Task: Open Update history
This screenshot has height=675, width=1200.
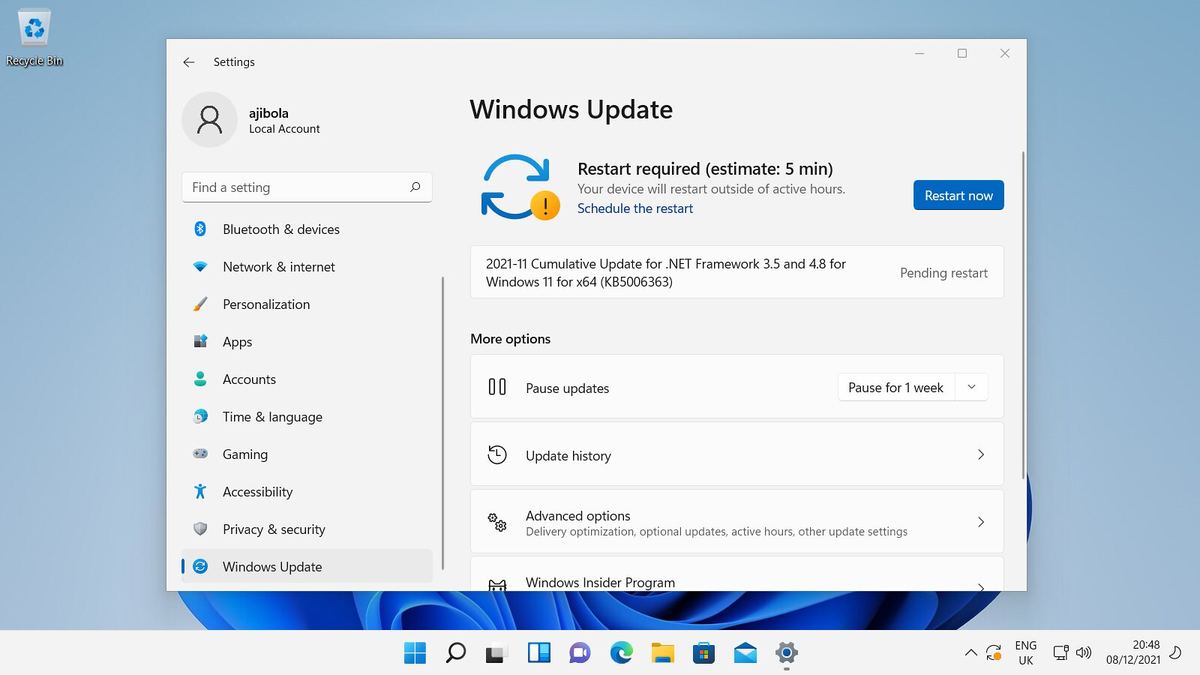Action: (x=737, y=455)
